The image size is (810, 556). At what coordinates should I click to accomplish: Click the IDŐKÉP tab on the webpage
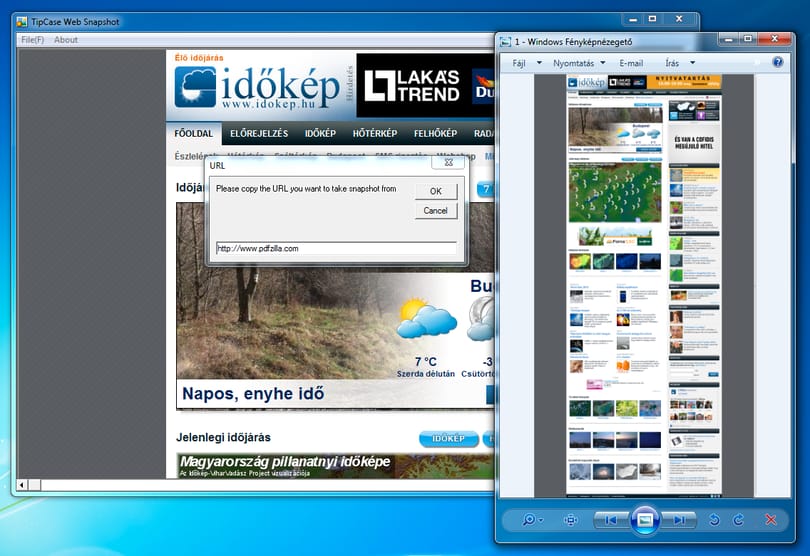point(320,133)
